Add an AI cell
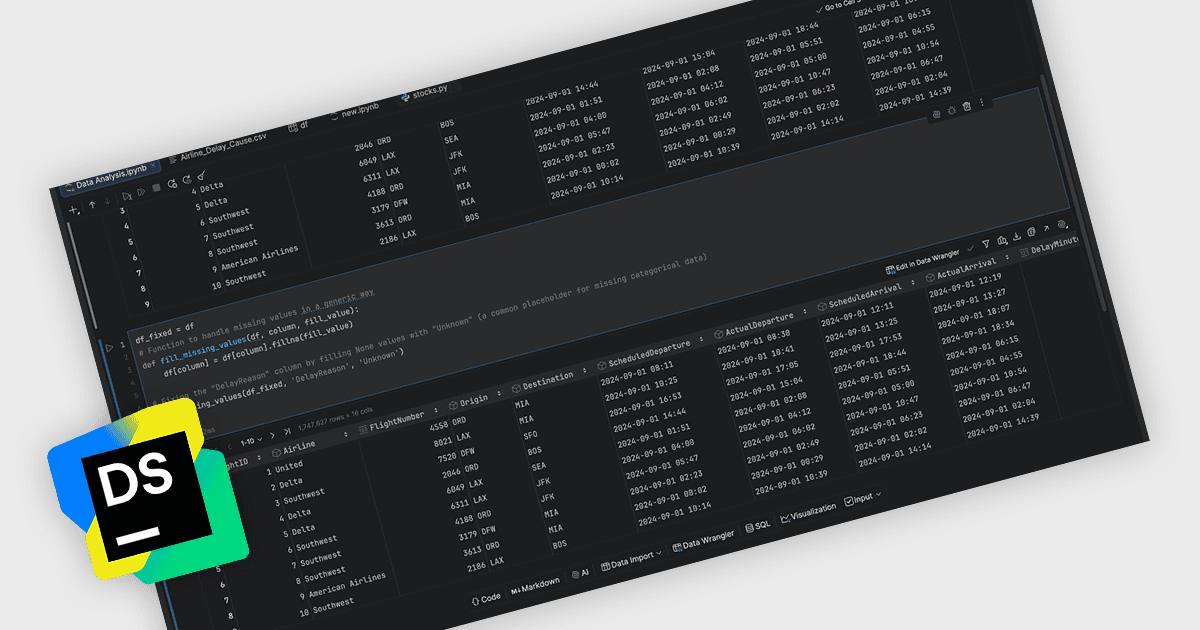The image size is (1200, 630). pyautogui.click(x=581, y=574)
